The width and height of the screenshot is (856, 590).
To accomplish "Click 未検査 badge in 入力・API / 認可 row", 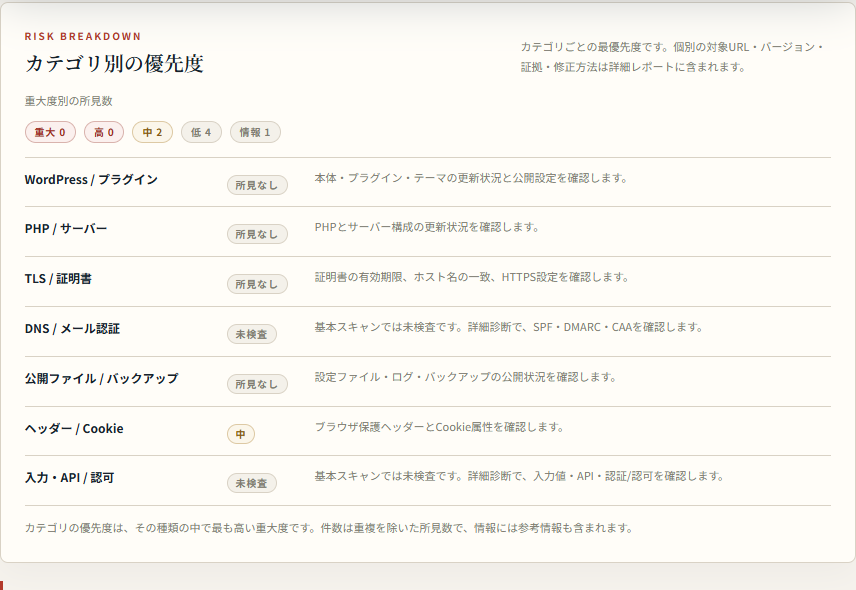I will 252,483.
